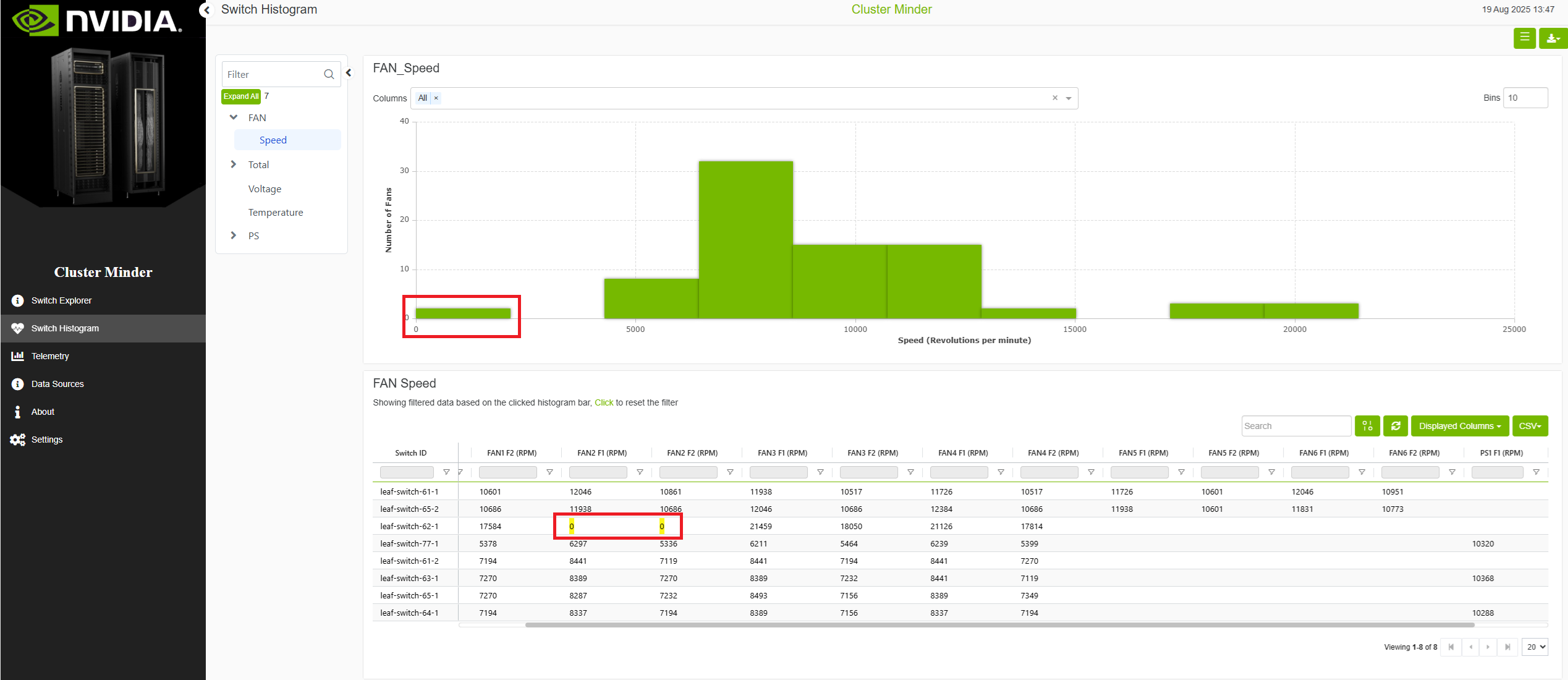Click the histogram bar at zero RPM
Screen dimensions: 1568x680
pos(464,313)
